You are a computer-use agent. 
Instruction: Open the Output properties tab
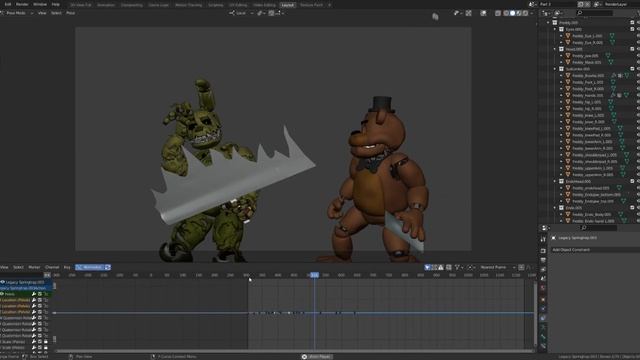click(x=543, y=260)
